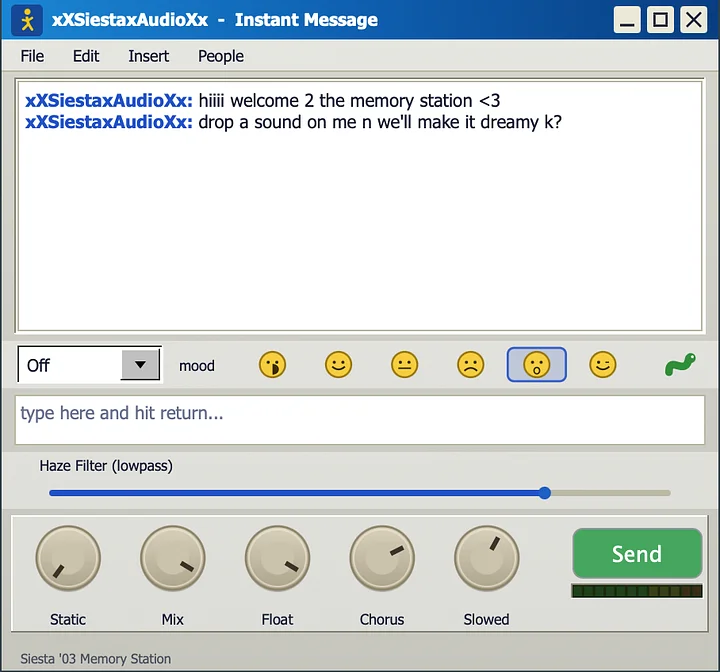
Task: Select the yelling open-mouth mood emoji
Action: (272, 365)
